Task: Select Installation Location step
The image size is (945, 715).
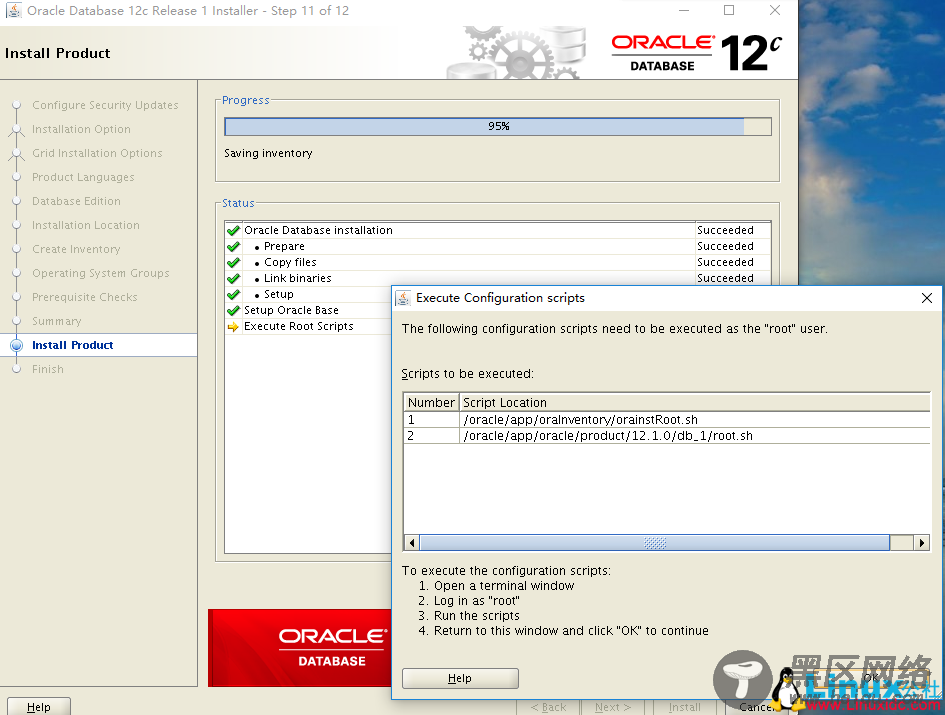Action: pyautogui.click(x=86, y=225)
